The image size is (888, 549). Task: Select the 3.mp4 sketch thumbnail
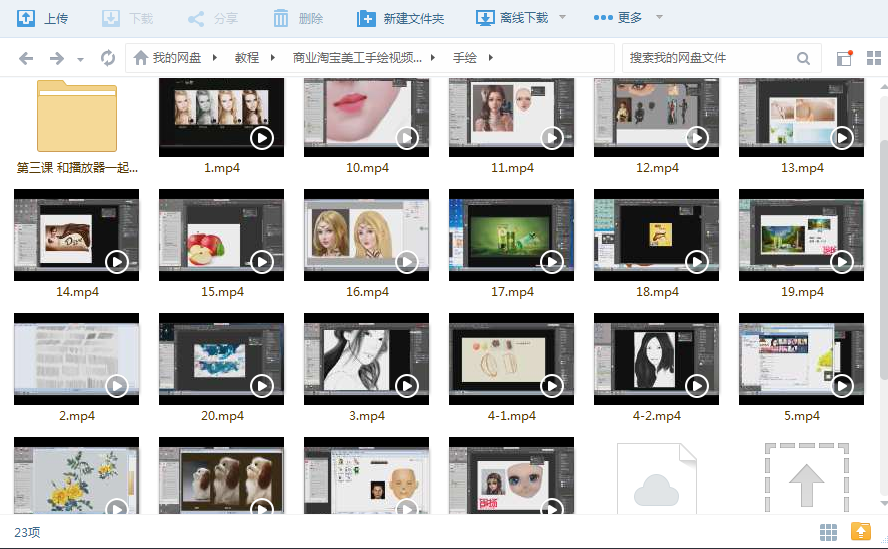coord(366,359)
